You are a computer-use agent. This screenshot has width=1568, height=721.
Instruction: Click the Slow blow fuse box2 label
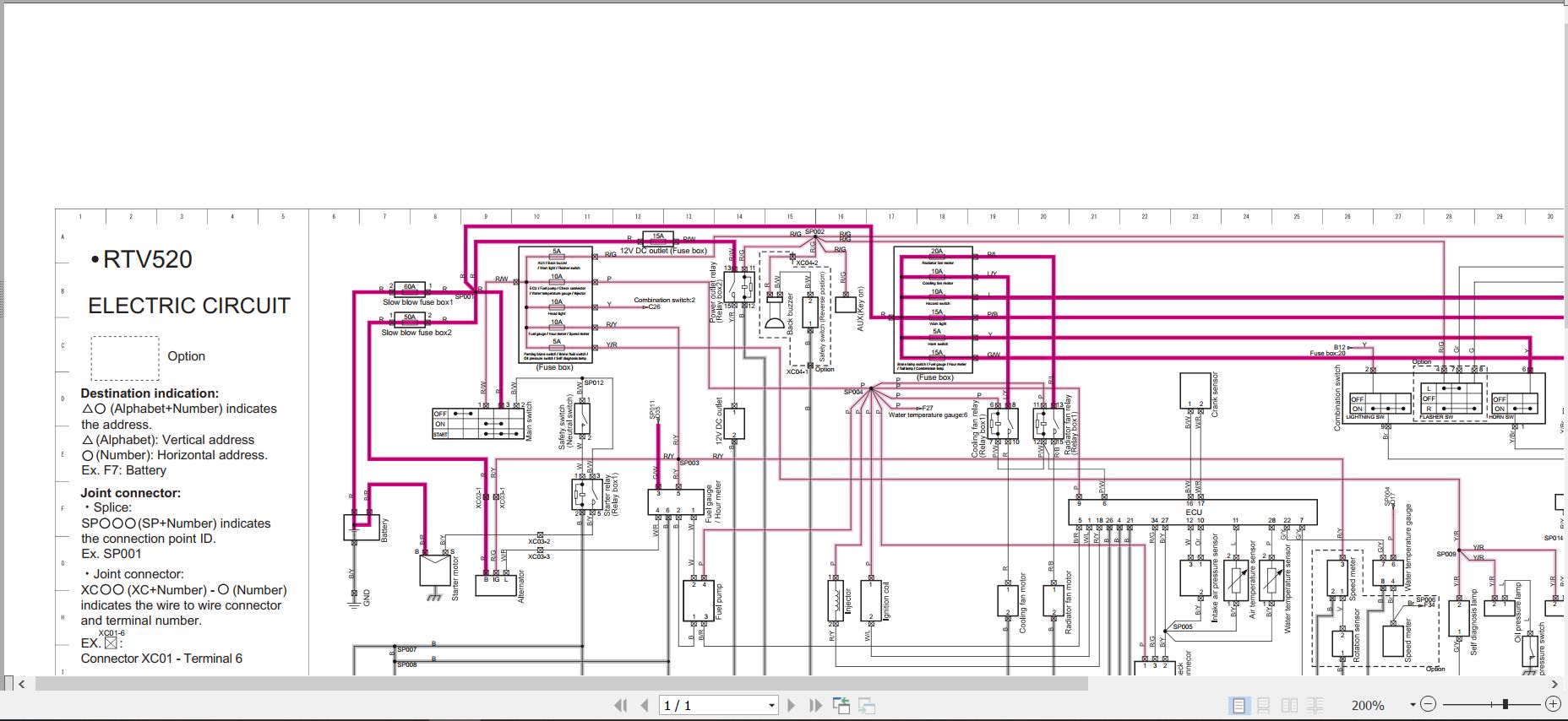coord(416,333)
